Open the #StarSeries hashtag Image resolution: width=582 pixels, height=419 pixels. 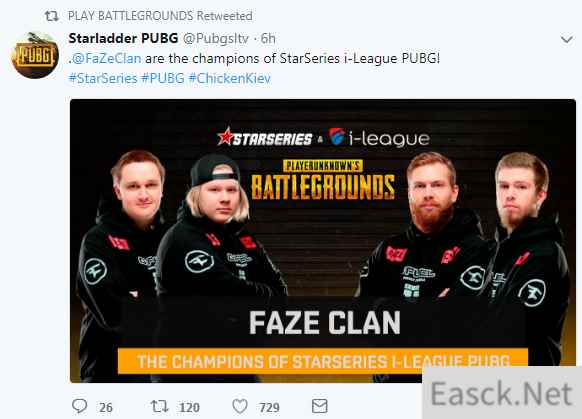click(103, 78)
